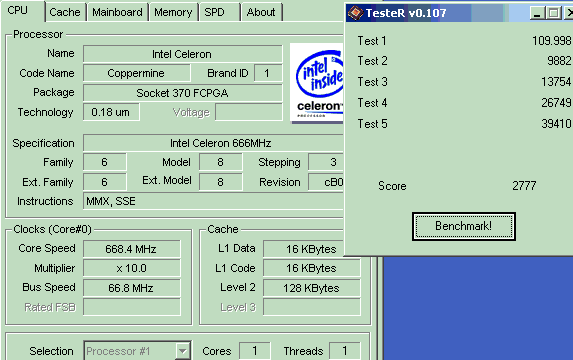This screenshot has width=573, height=360.
Task: Select the Instructions MMX, SSE field
Action: click(213, 201)
